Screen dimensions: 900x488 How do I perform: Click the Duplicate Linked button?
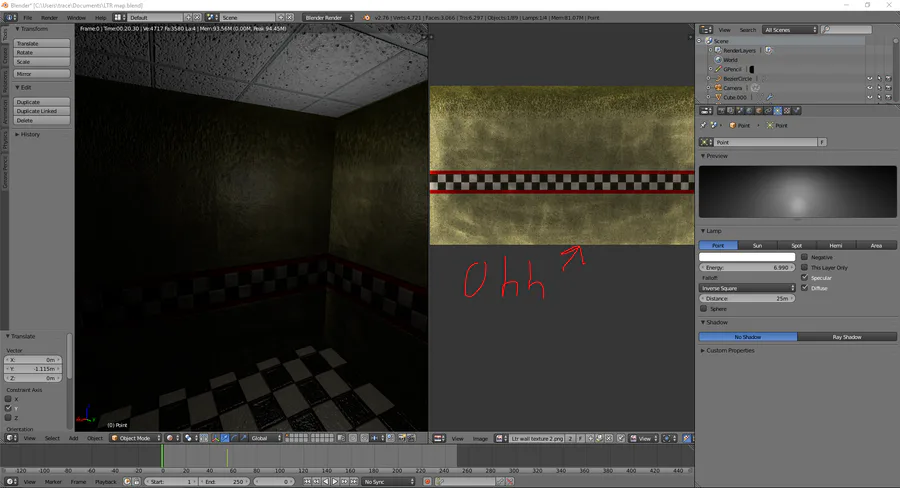pos(42,111)
